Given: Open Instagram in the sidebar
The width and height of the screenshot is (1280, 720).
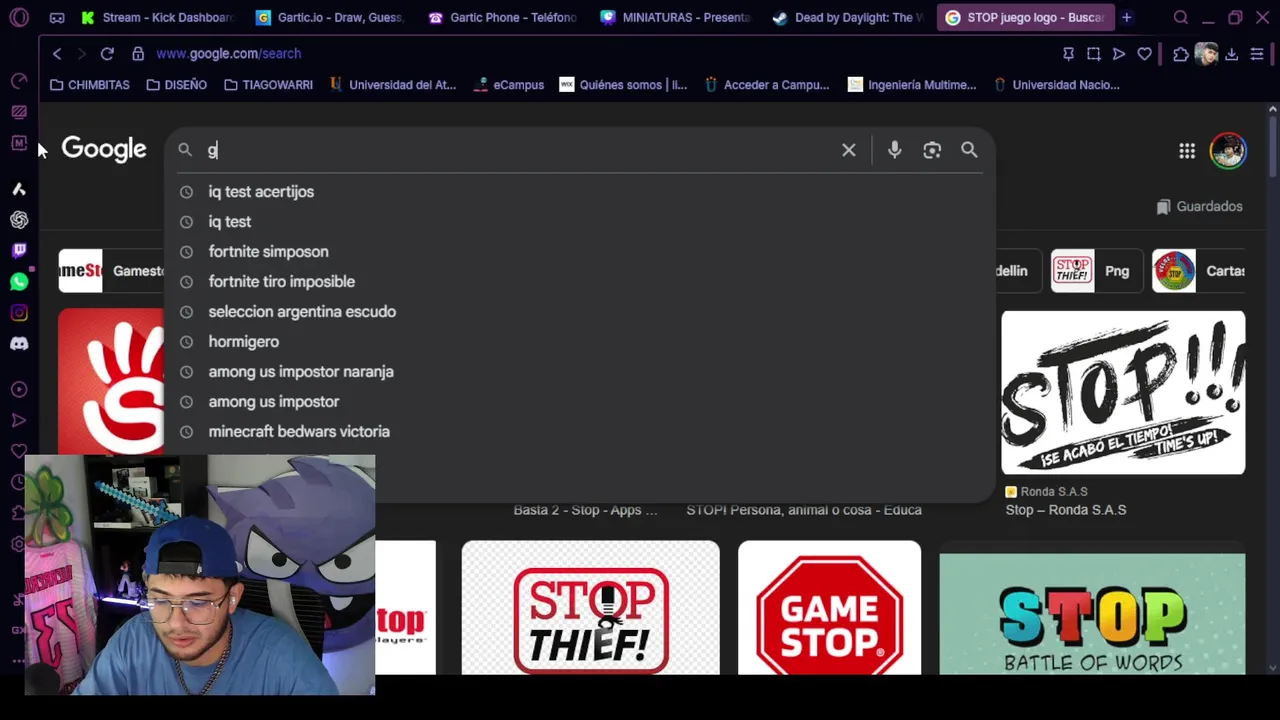Looking at the screenshot, I should tap(19, 313).
